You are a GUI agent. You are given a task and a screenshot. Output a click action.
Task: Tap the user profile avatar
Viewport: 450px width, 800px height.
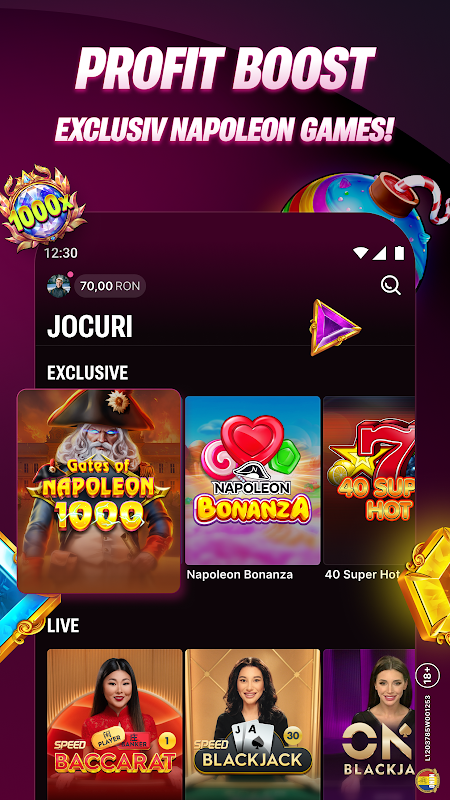click(59, 286)
